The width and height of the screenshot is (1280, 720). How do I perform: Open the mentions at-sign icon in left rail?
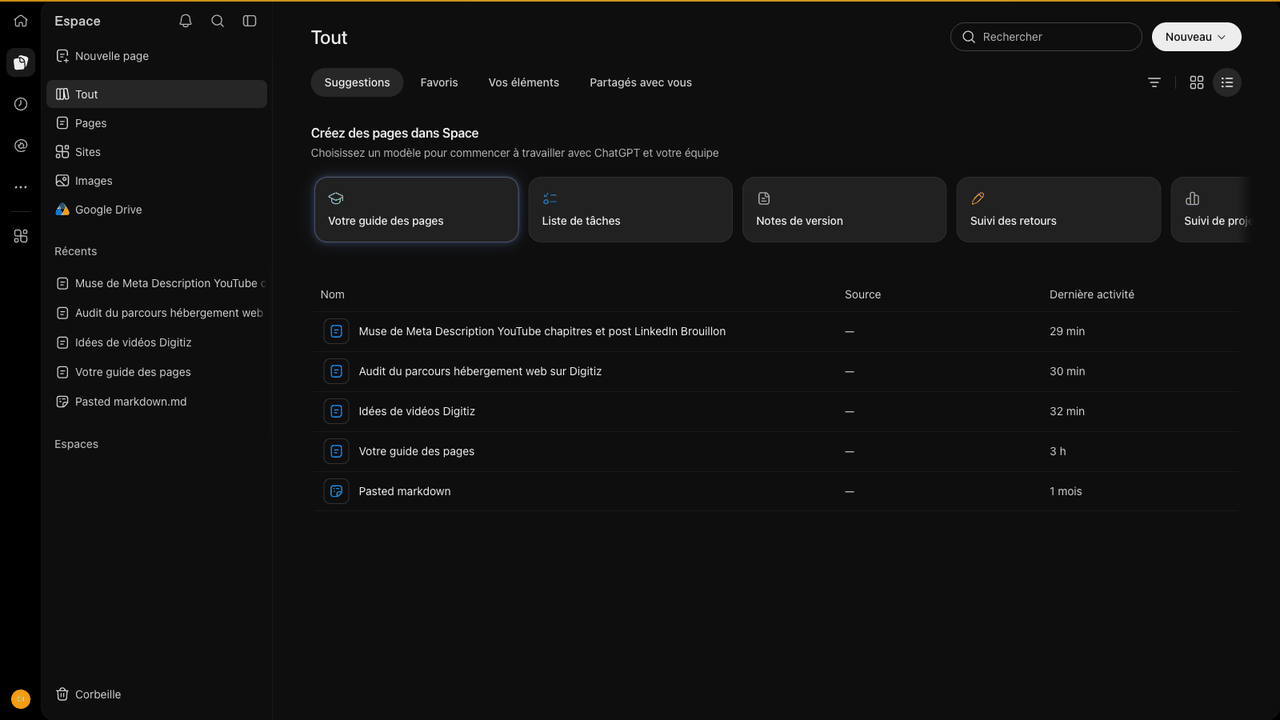[20, 146]
